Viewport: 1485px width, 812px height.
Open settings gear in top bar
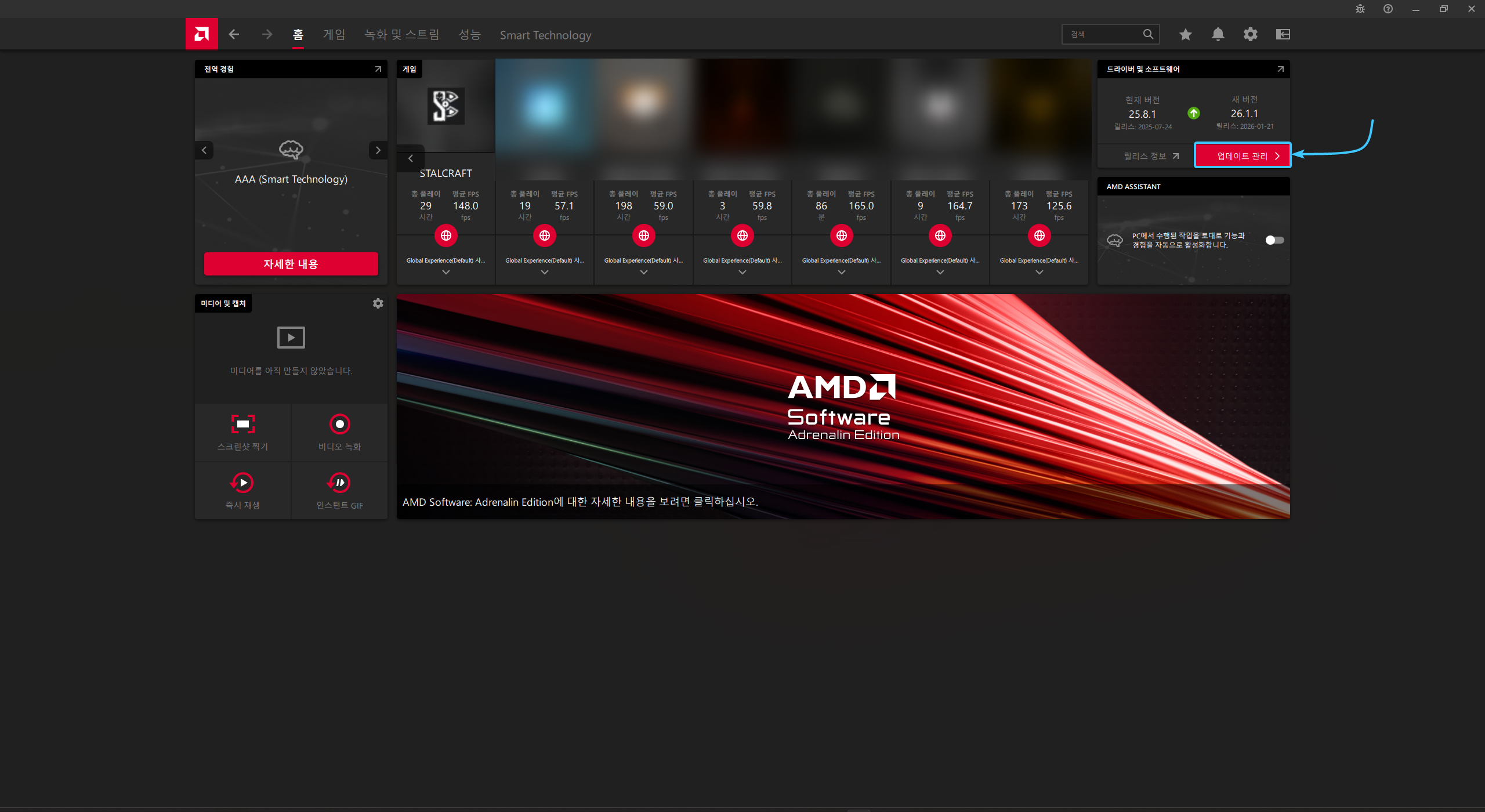click(1250, 35)
